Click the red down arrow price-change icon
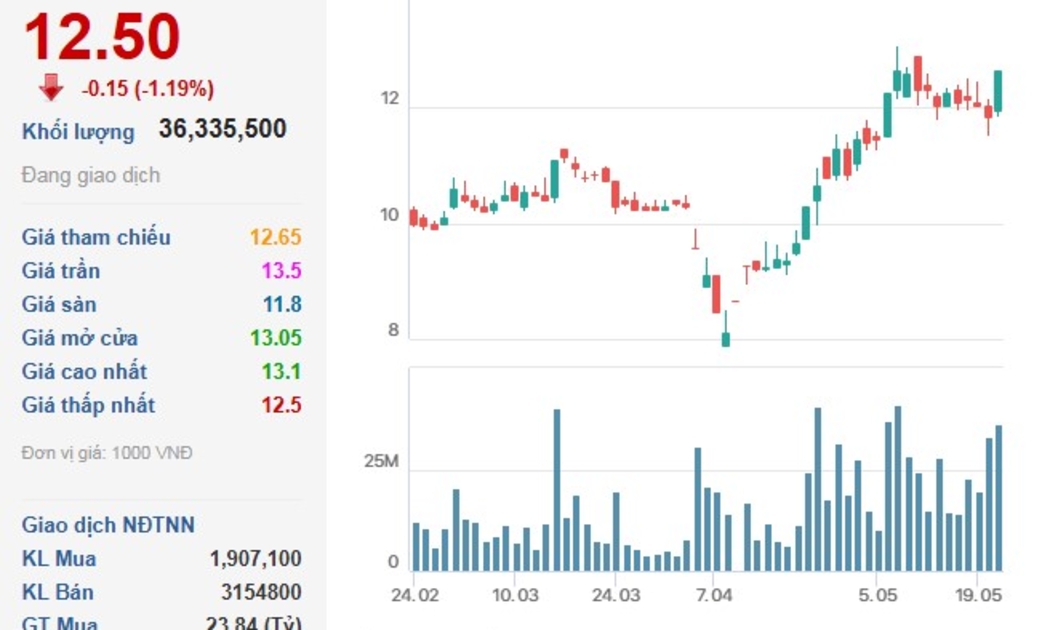 51,88
